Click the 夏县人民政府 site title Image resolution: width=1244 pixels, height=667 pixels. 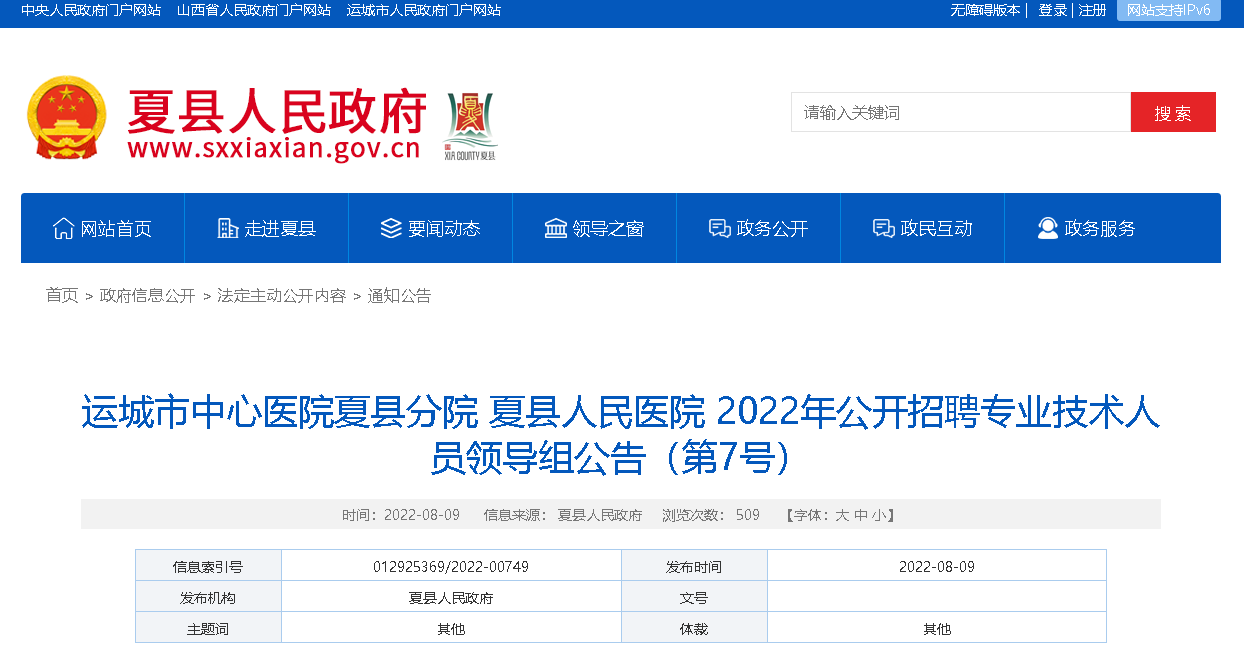[x=277, y=111]
